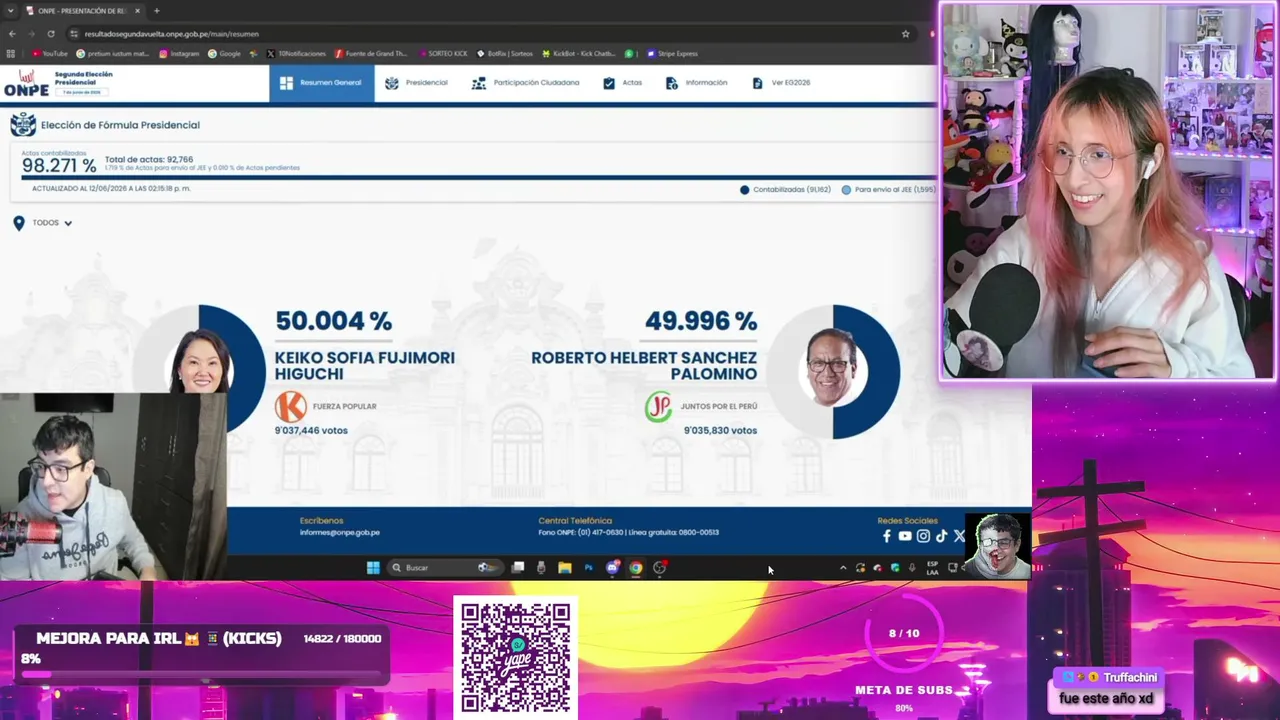1280x720 pixels.
Task: Open the Stripe Express bookmark
Action: coord(672,54)
